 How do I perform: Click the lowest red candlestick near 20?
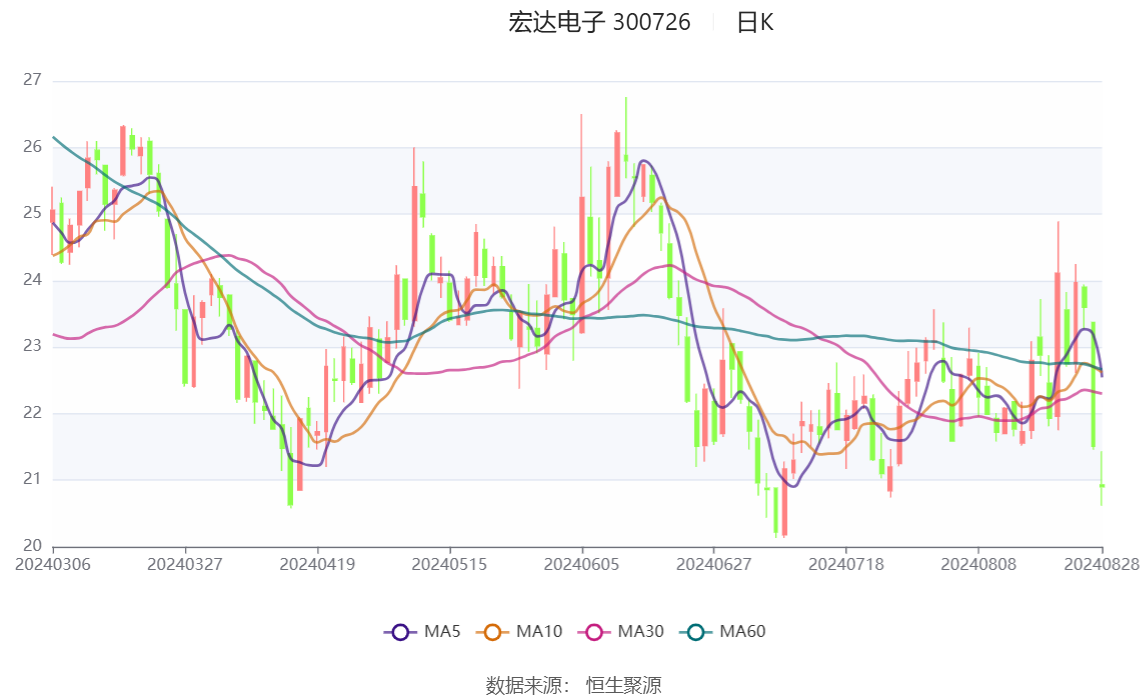click(x=785, y=503)
